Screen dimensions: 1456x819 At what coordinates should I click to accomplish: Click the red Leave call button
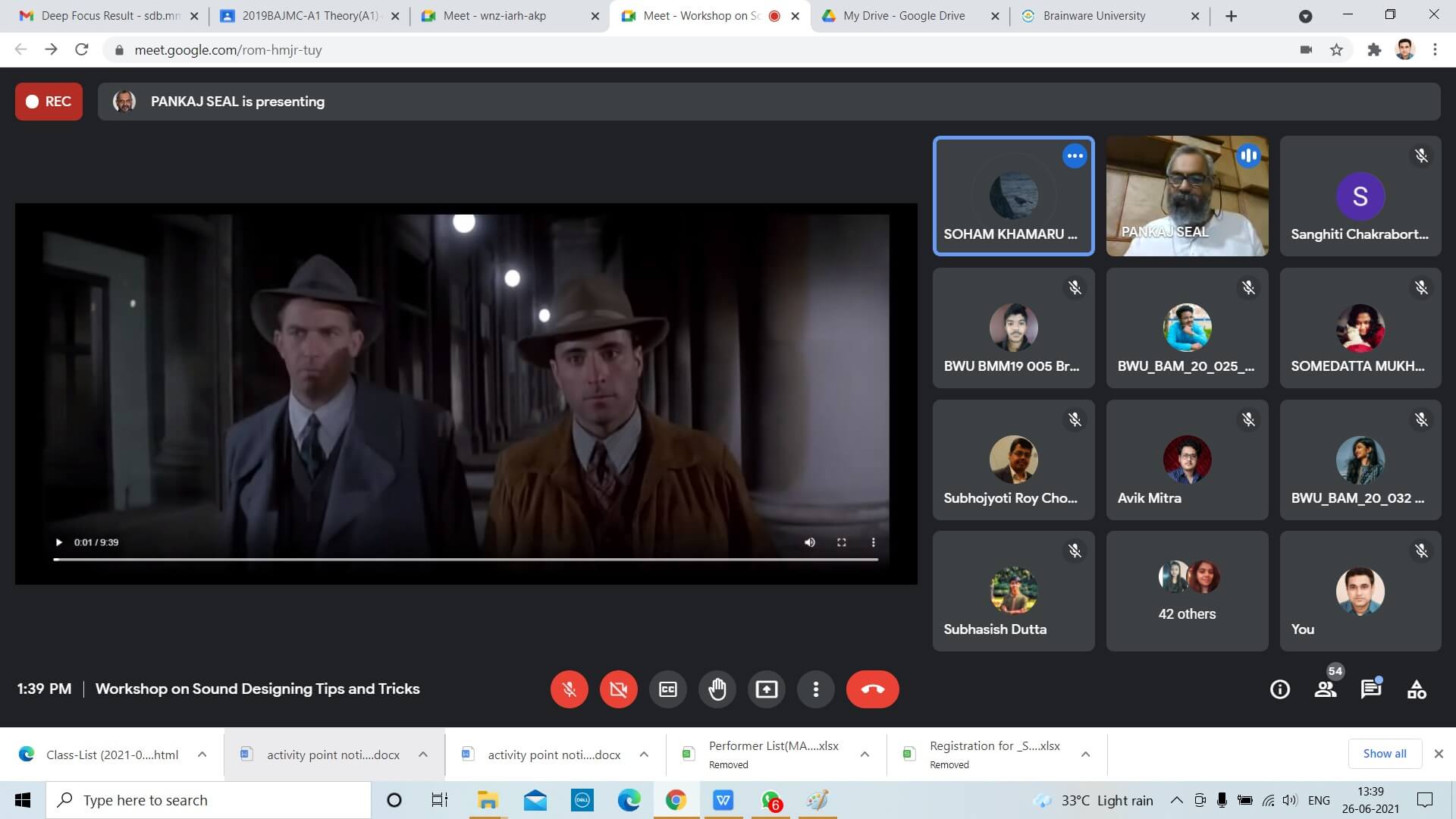(872, 689)
